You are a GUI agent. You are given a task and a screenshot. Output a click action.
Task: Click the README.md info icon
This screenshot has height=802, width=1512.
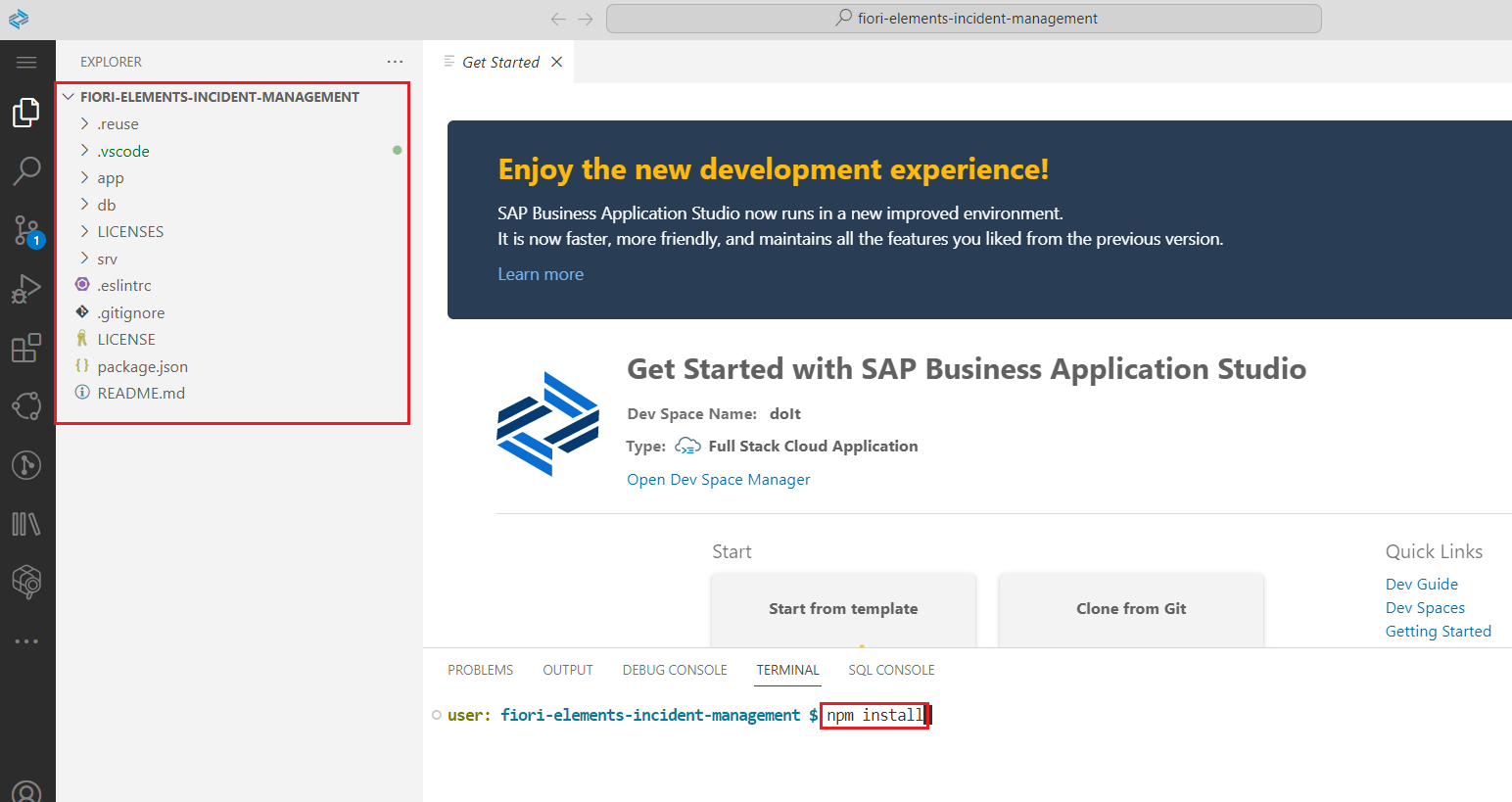click(82, 393)
